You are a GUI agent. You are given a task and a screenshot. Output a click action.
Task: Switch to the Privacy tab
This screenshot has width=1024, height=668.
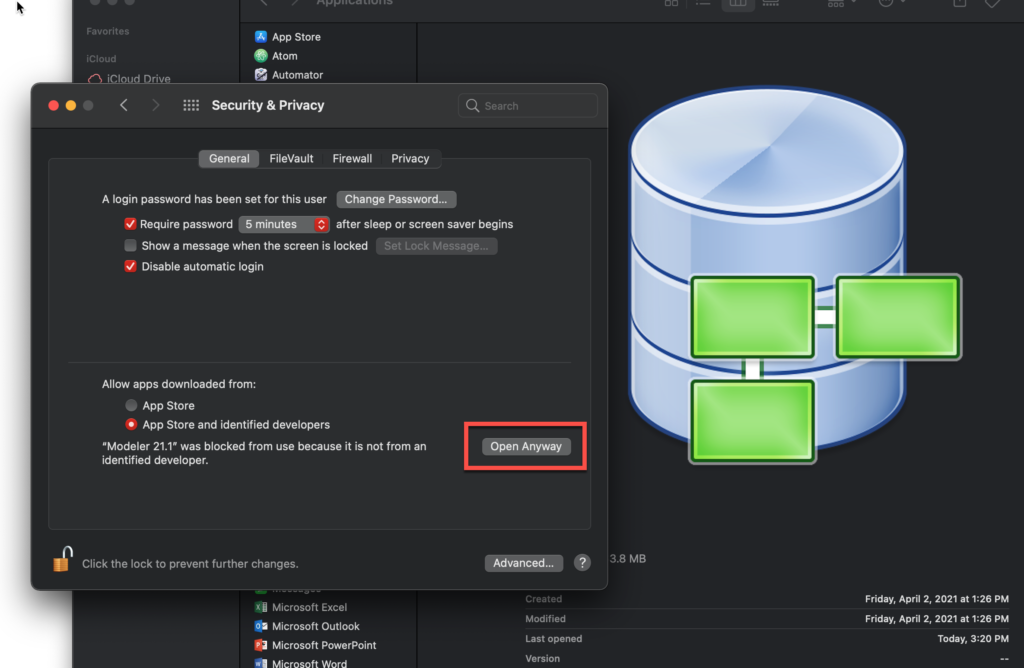(x=410, y=159)
